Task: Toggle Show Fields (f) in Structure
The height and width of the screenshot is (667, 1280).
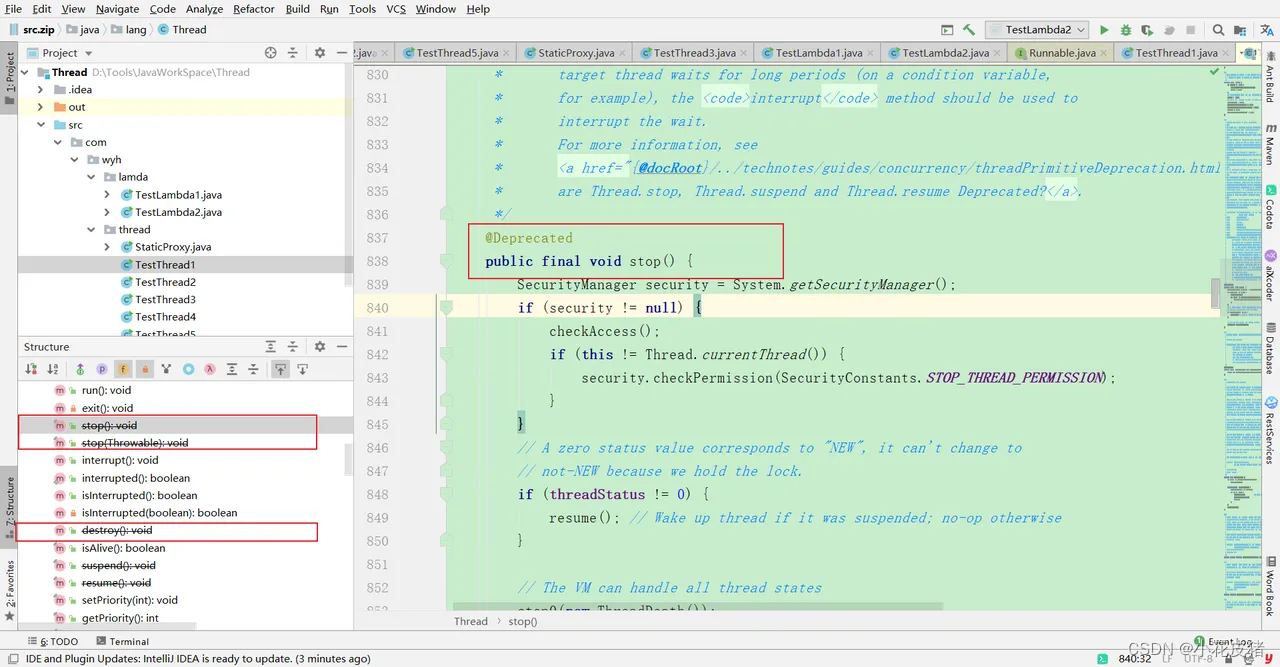Action: [x=123, y=369]
